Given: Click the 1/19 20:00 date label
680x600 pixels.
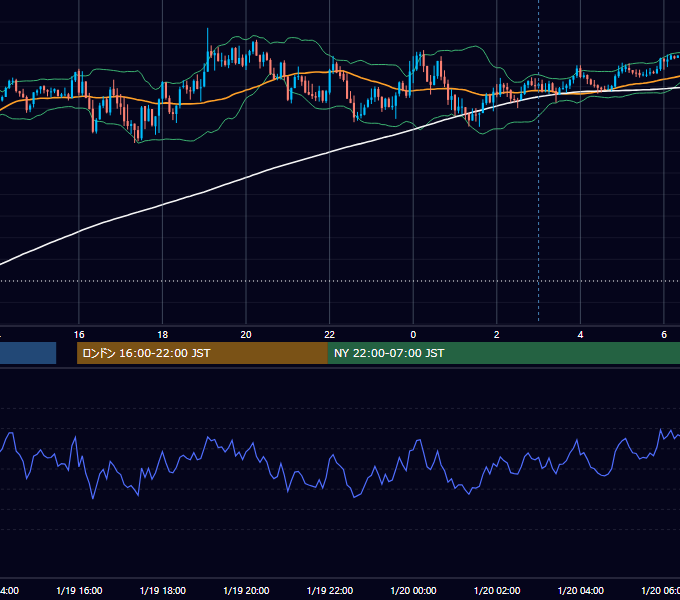Looking at the screenshot, I should click(246, 590).
